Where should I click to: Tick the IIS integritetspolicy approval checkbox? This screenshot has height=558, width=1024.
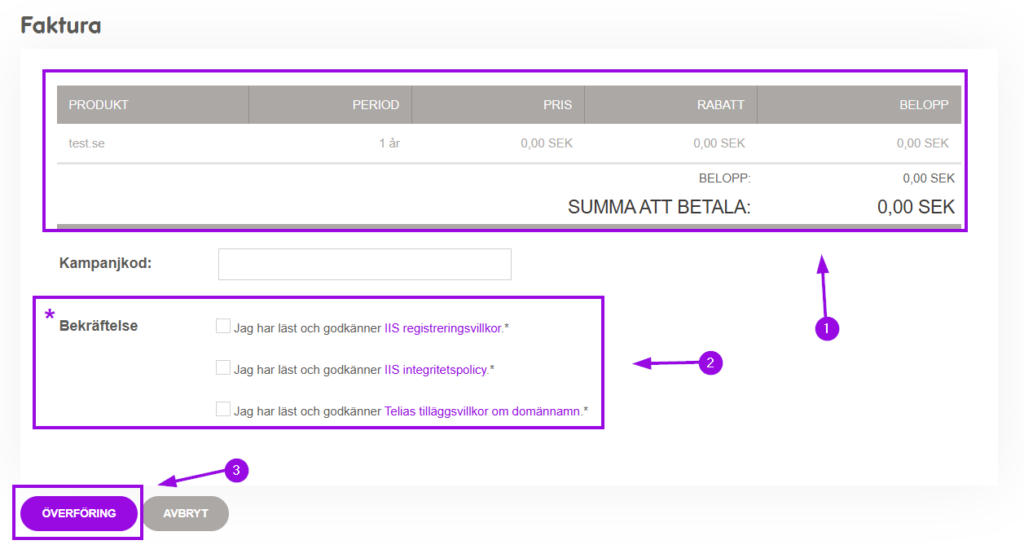(x=223, y=368)
